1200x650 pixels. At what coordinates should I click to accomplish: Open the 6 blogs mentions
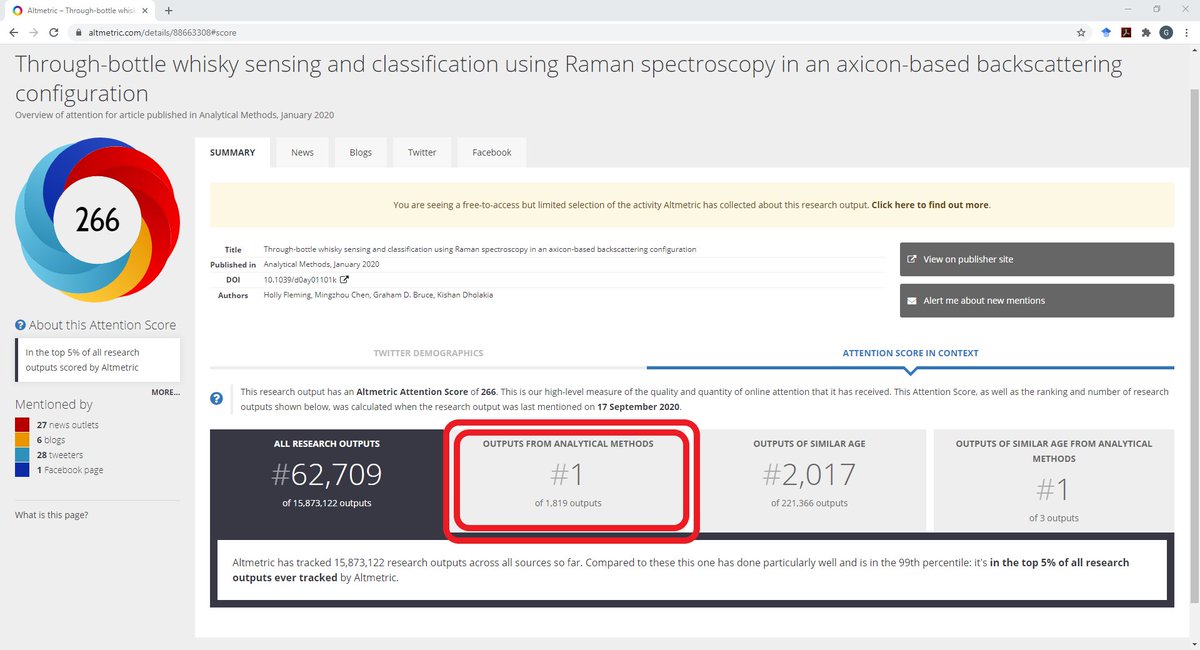coord(51,440)
